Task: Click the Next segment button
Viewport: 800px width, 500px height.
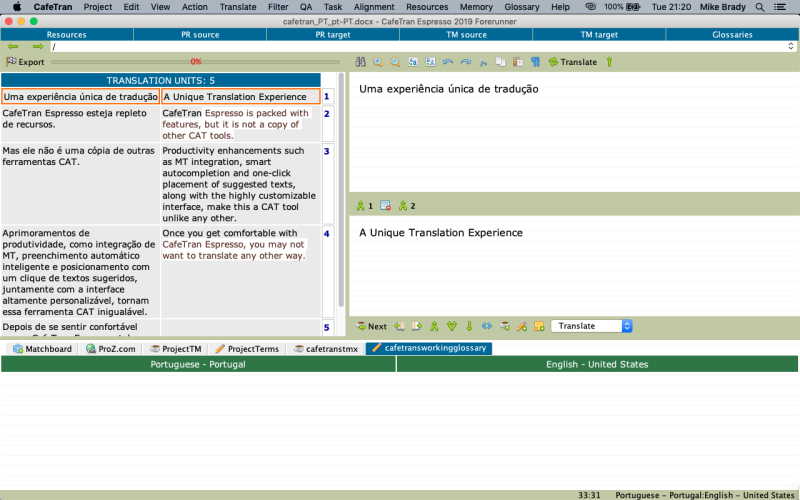Action: click(x=371, y=326)
